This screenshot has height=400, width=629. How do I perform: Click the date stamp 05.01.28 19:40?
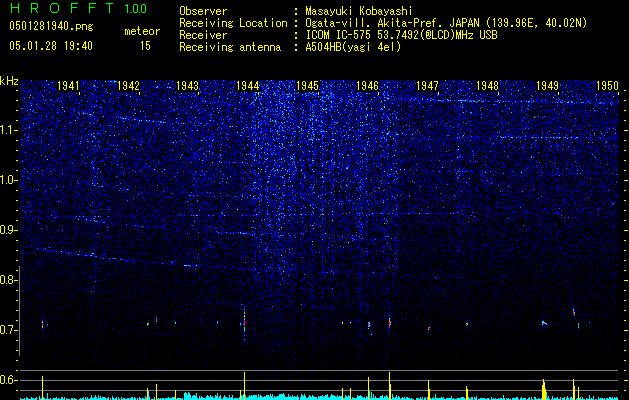pyautogui.click(x=51, y=46)
